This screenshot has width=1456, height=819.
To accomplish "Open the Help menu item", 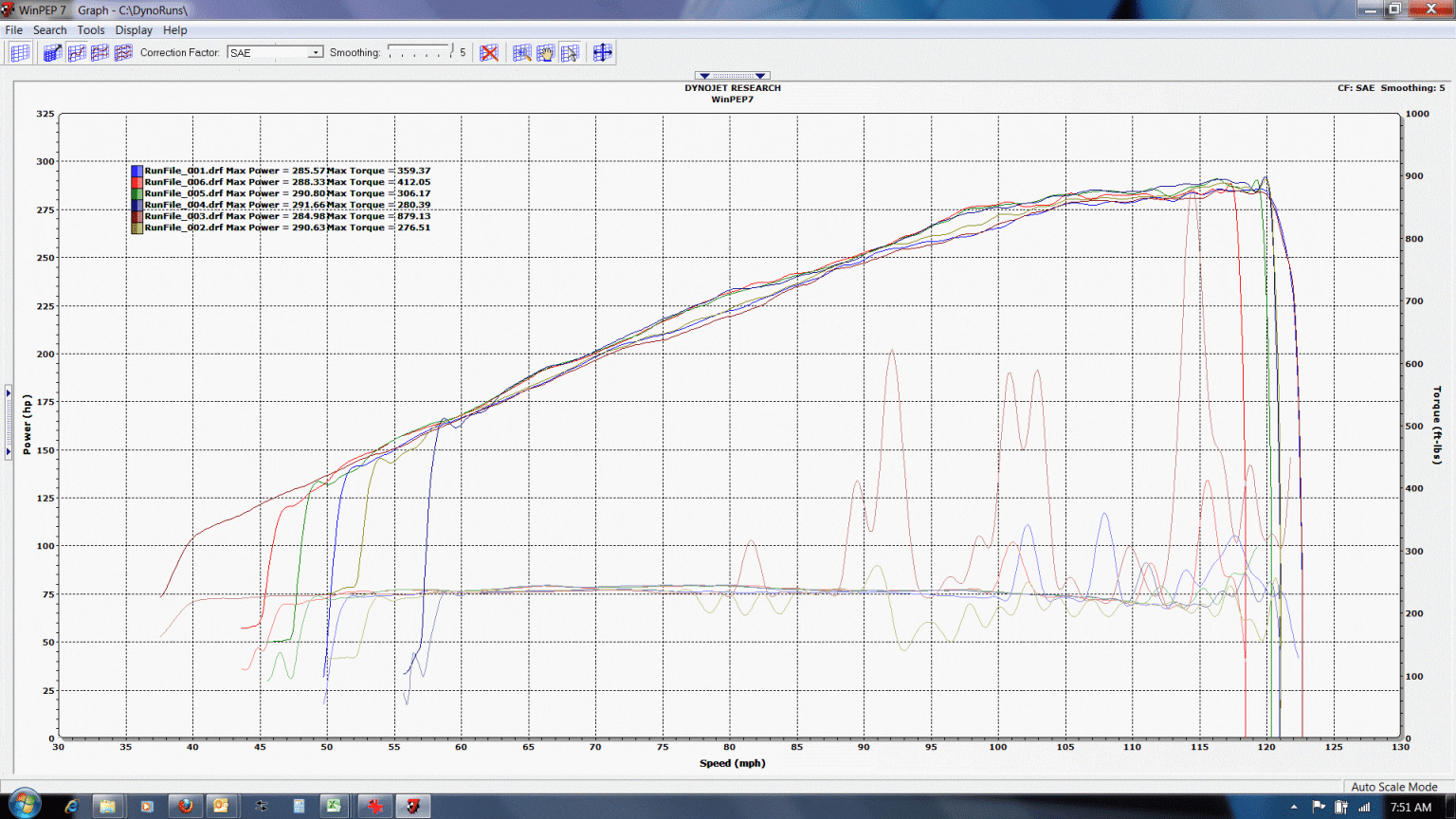I will [x=175, y=29].
